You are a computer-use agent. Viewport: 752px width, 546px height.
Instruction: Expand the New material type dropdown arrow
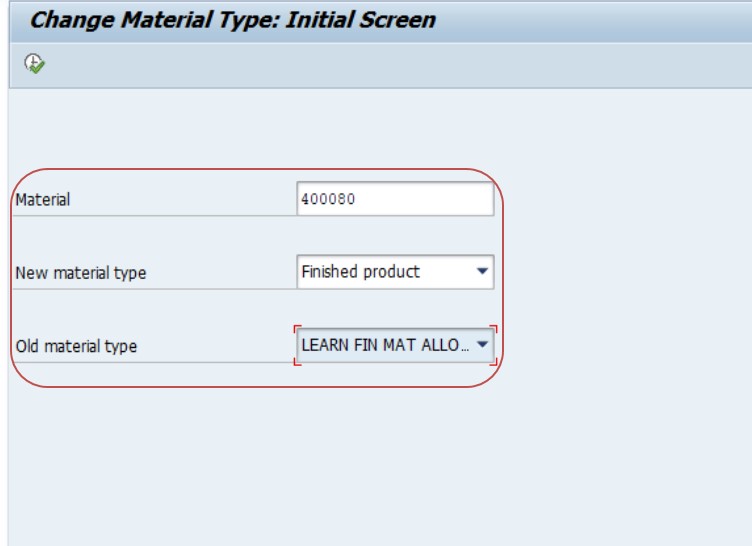482,272
